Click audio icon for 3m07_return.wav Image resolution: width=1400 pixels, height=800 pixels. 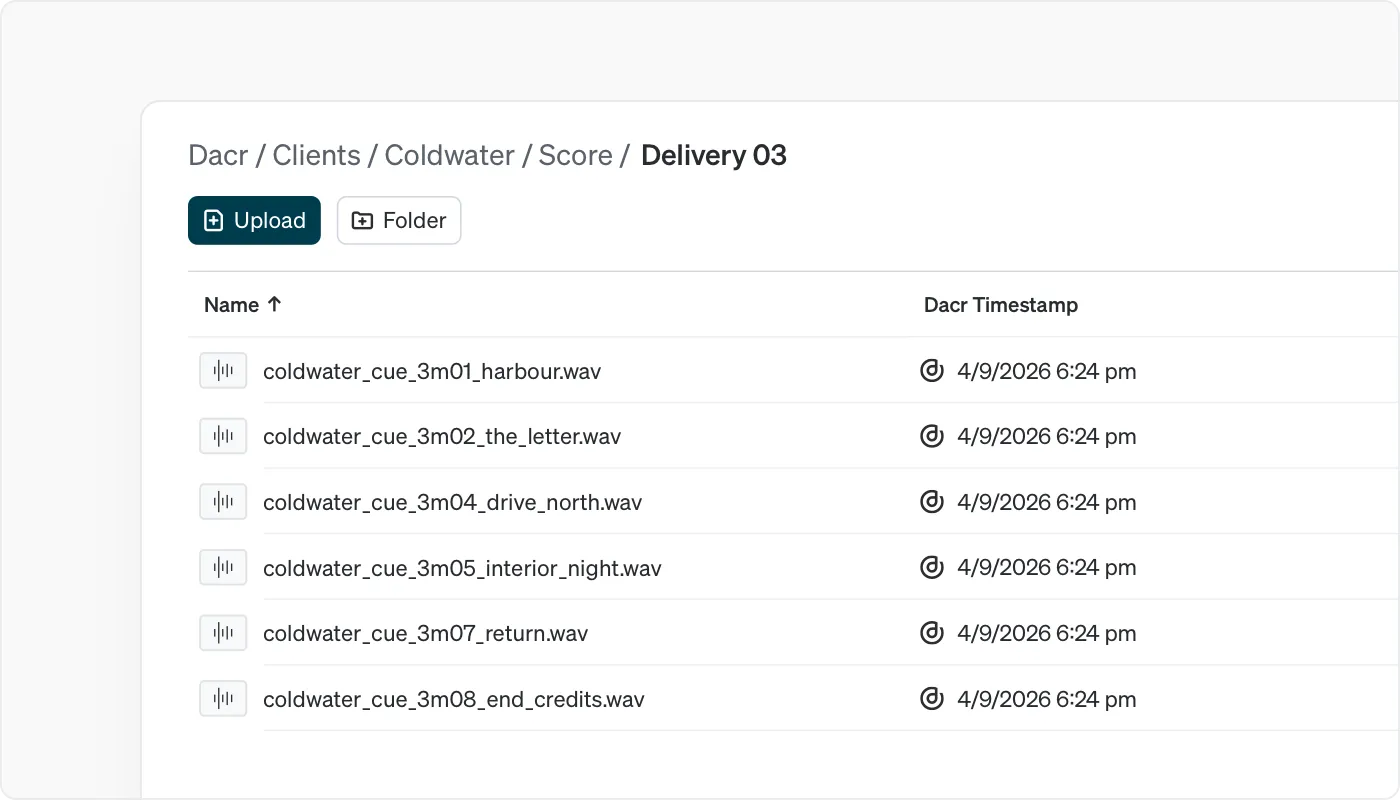click(x=223, y=633)
